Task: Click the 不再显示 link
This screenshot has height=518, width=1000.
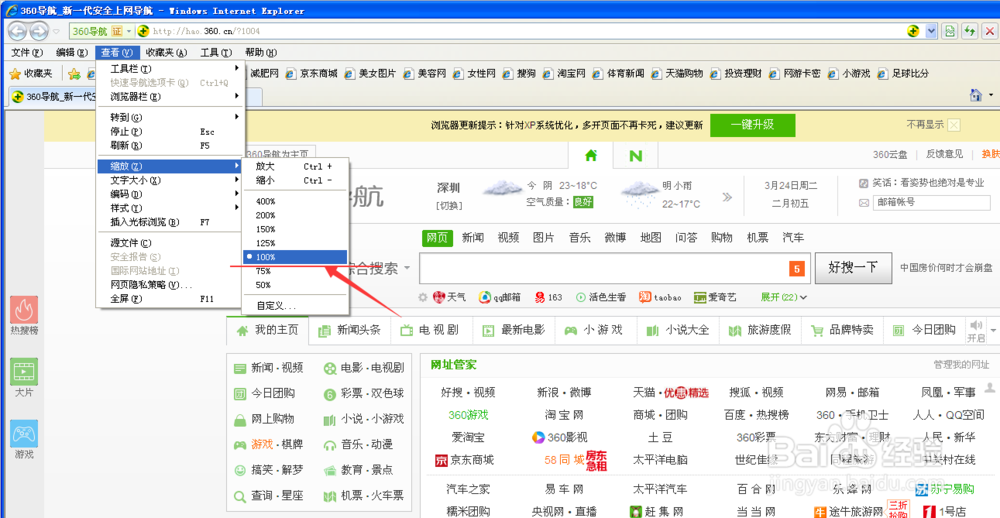Action: click(x=925, y=124)
